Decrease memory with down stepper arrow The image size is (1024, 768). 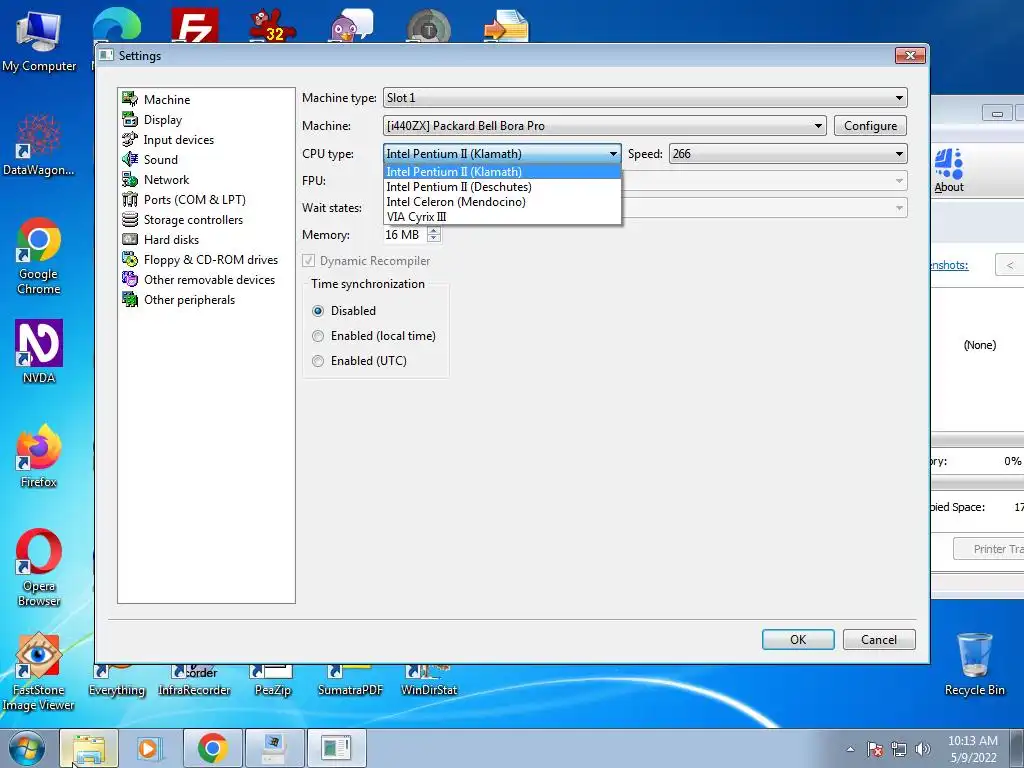point(434,239)
